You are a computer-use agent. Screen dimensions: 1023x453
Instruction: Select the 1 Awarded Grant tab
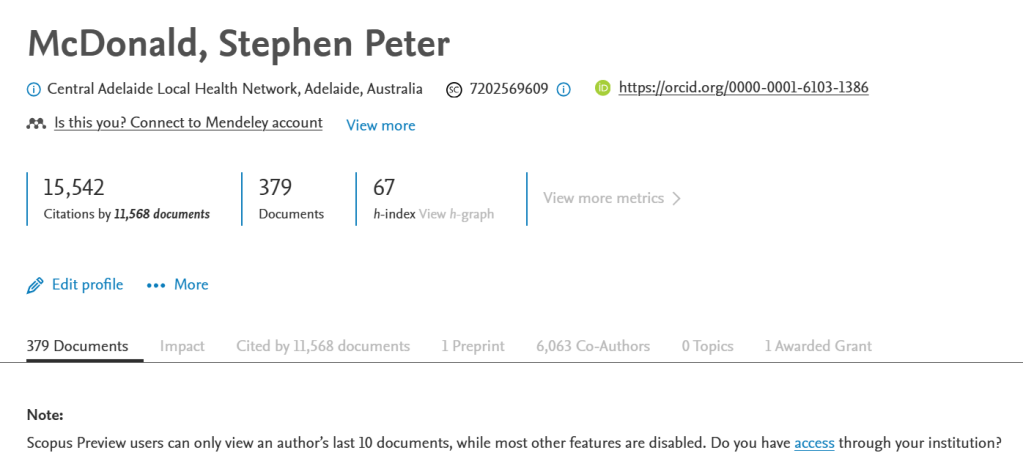pyautogui.click(x=818, y=346)
